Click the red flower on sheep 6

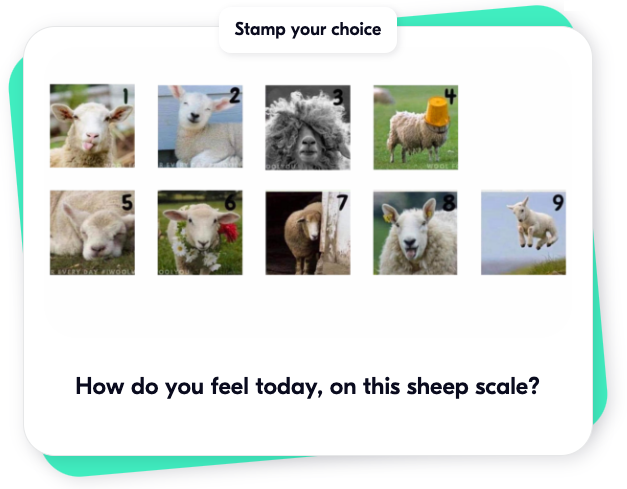(229, 232)
